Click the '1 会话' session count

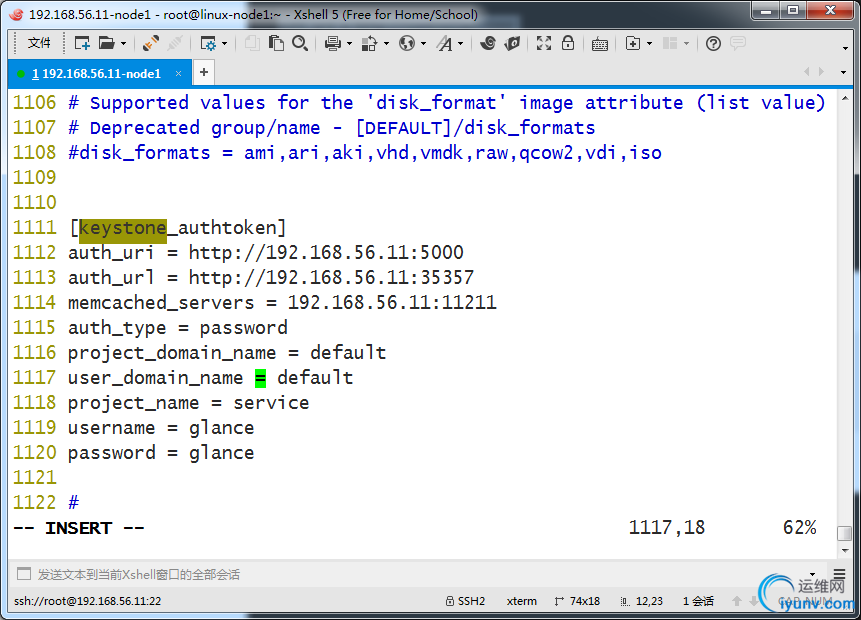pyautogui.click(x=698, y=601)
